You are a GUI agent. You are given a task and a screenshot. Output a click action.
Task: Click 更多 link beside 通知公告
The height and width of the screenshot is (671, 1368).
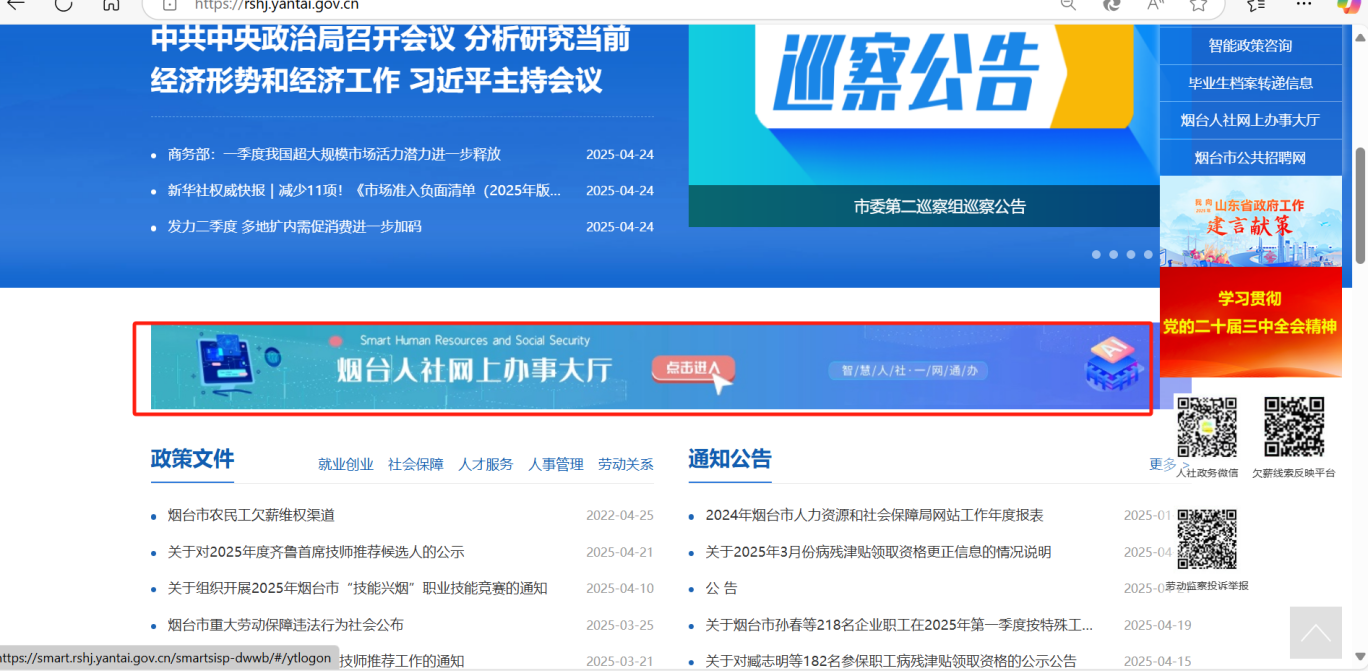(1162, 464)
